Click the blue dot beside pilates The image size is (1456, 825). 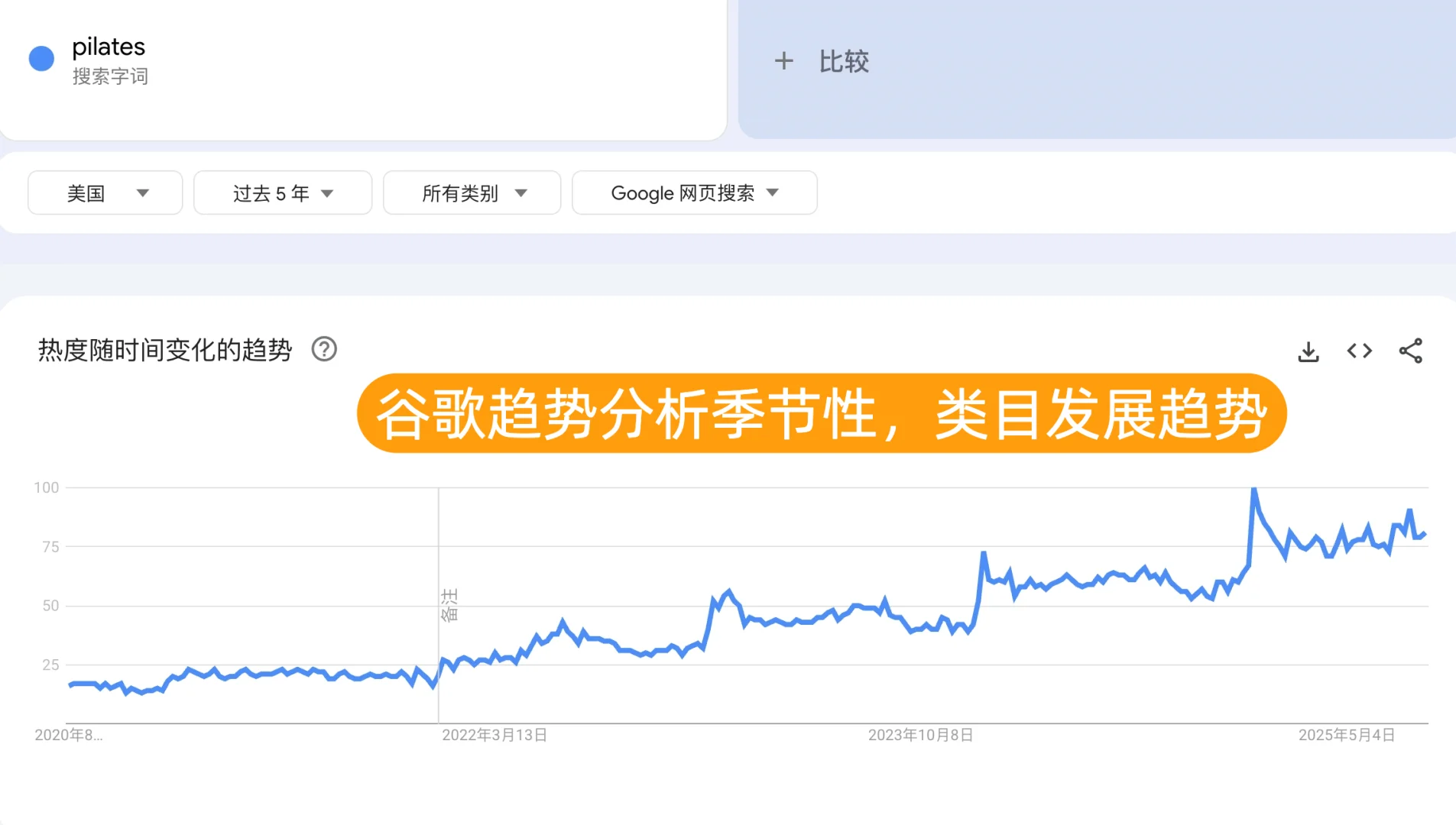(41, 57)
